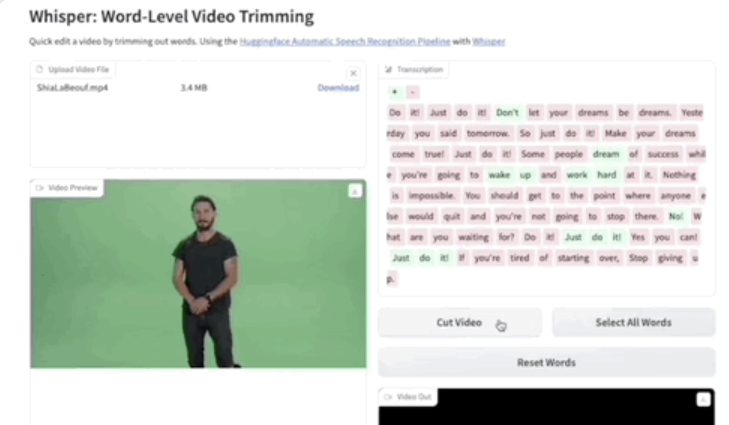Click the Video Out corner icon
This screenshot has width=729, height=425.
pos(703,399)
